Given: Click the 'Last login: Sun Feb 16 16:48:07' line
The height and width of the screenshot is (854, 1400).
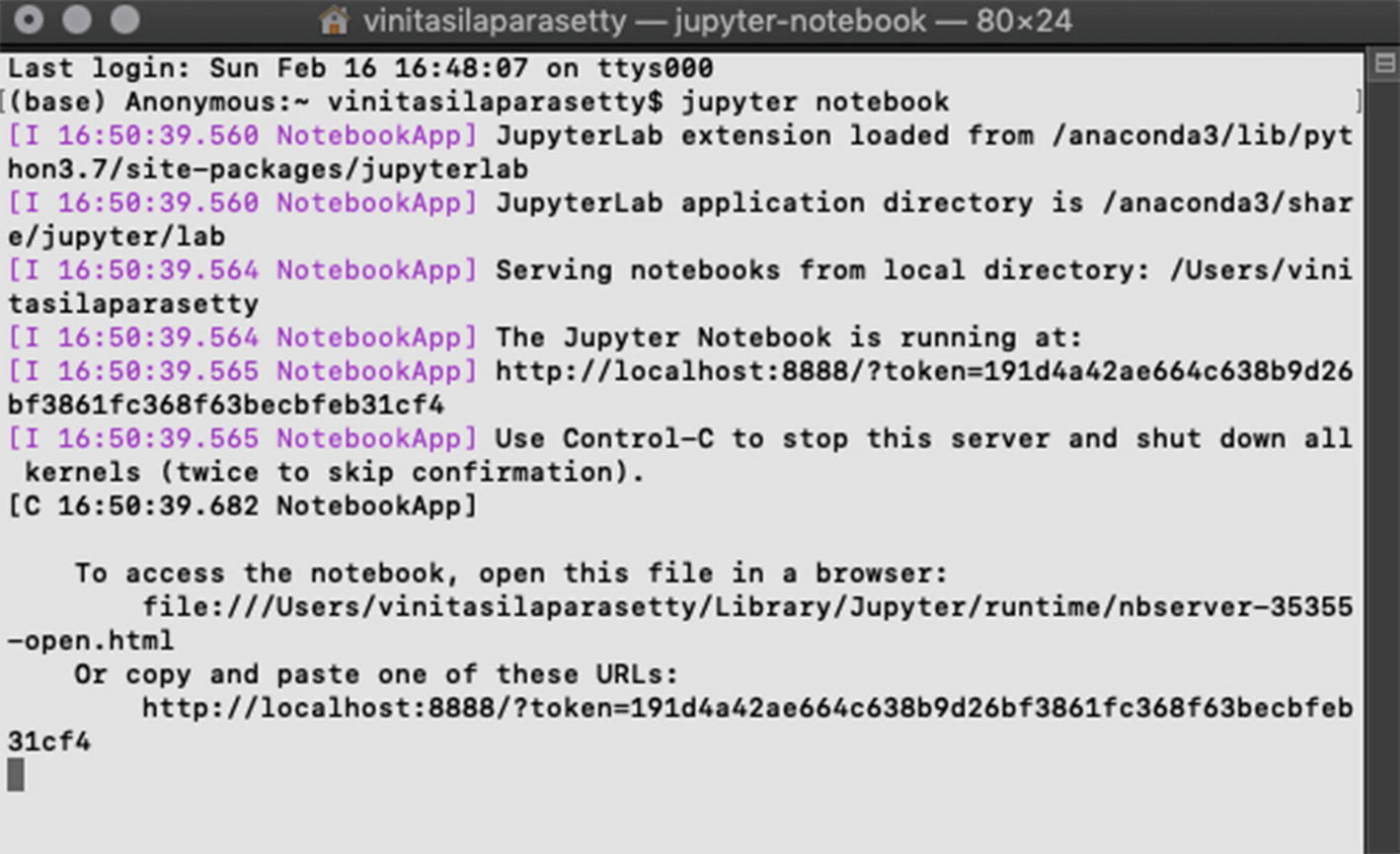Looking at the screenshot, I should (x=360, y=68).
